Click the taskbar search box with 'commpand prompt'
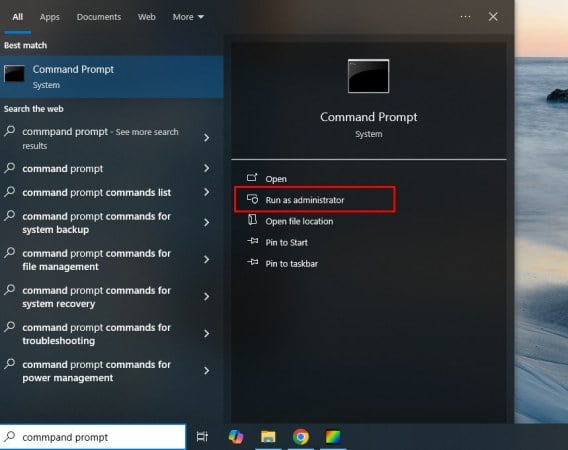This screenshot has width=568, height=450. (x=93, y=437)
